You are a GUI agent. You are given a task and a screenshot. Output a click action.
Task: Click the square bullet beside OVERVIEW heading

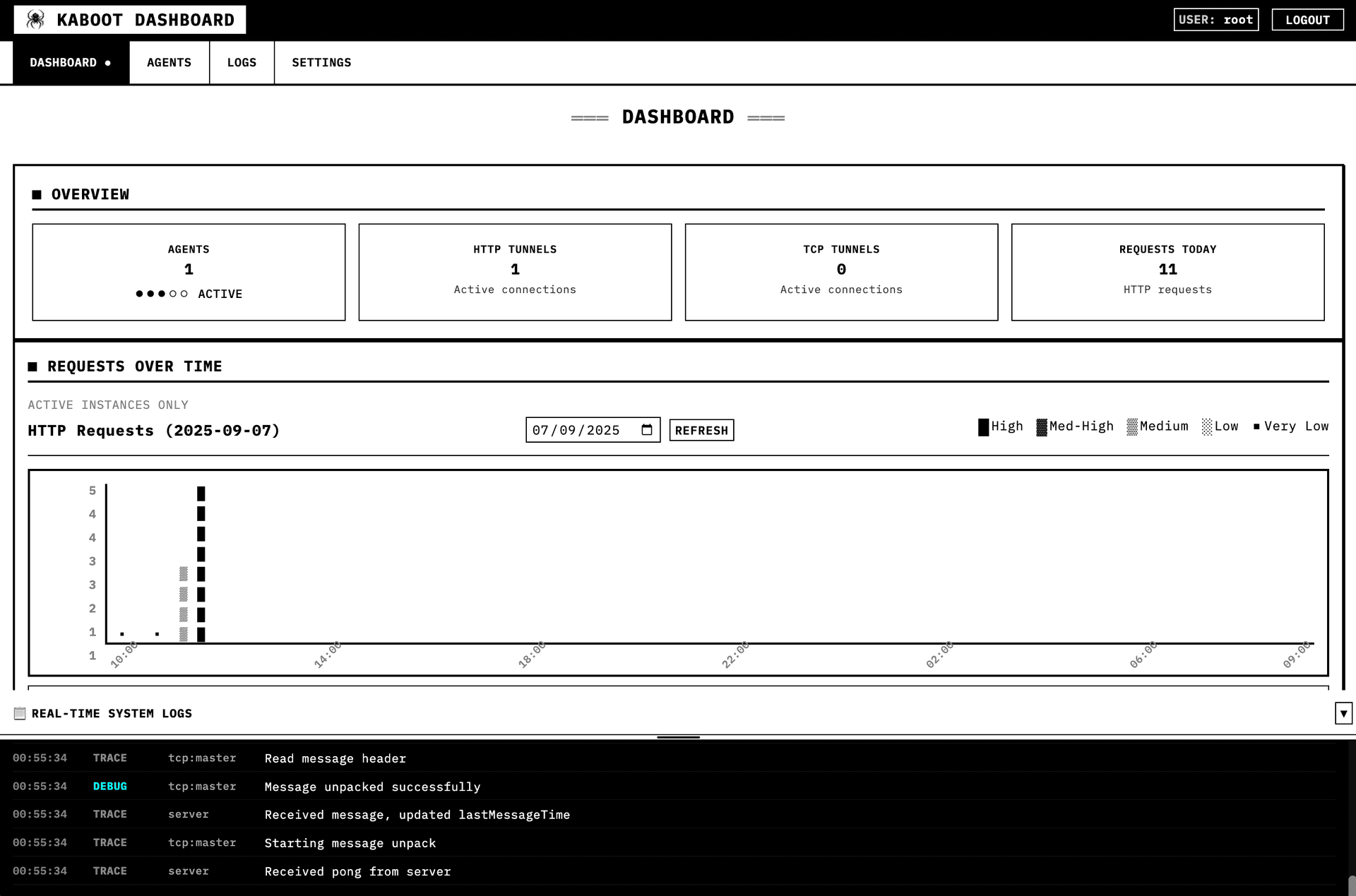(36, 194)
